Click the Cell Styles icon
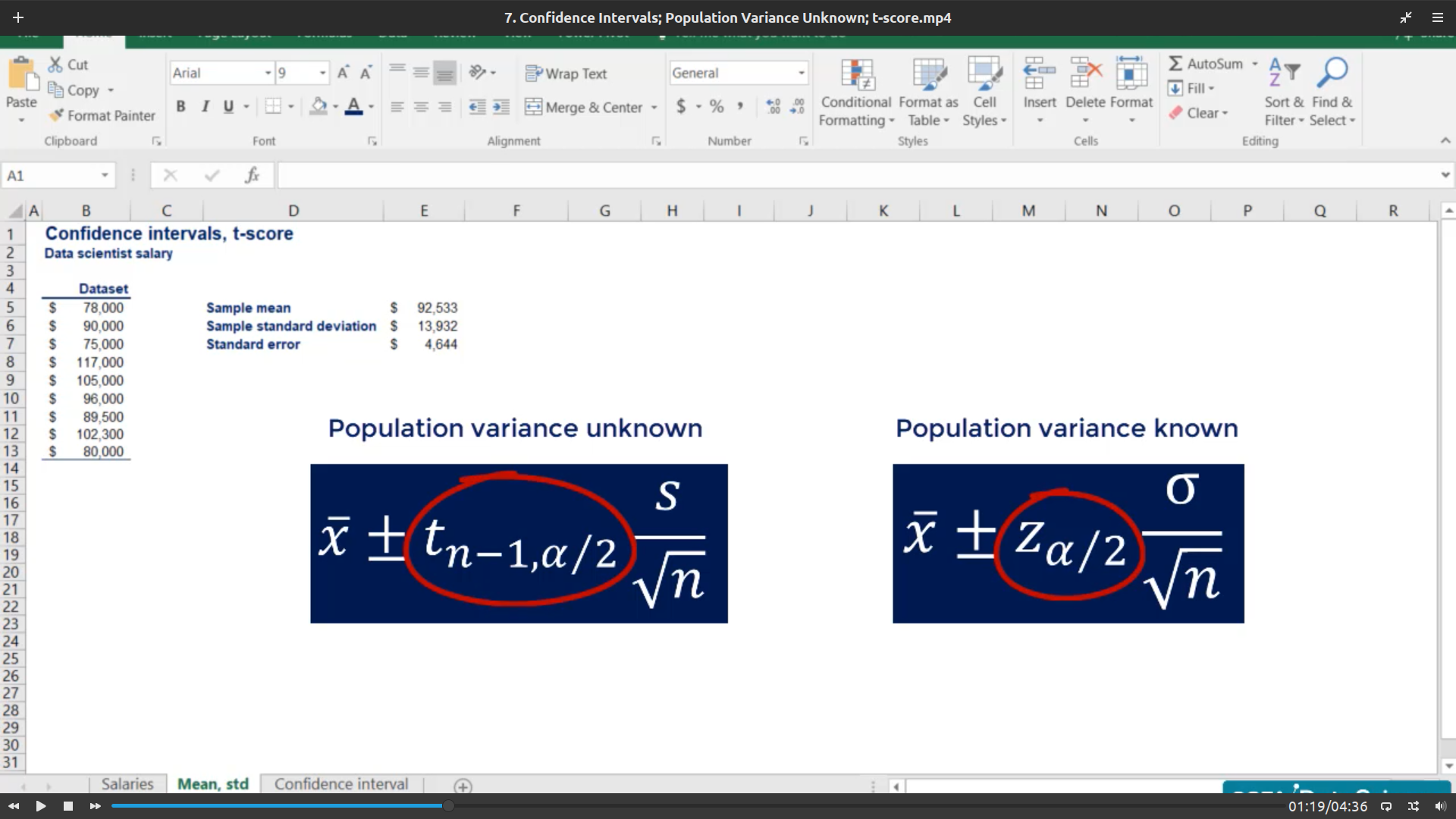This screenshot has width=1456, height=819. click(x=984, y=74)
